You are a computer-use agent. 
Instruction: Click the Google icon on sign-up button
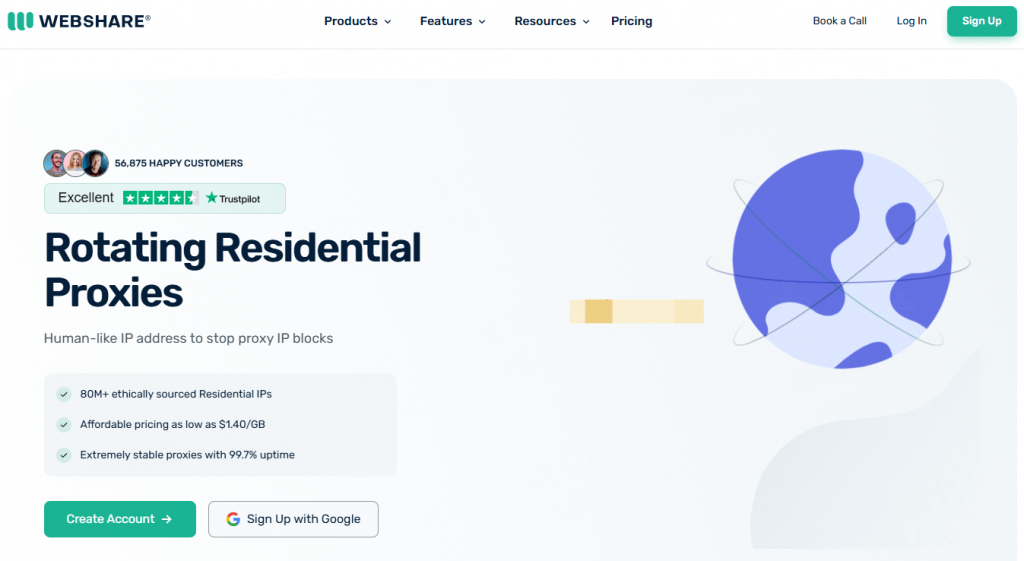233,519
